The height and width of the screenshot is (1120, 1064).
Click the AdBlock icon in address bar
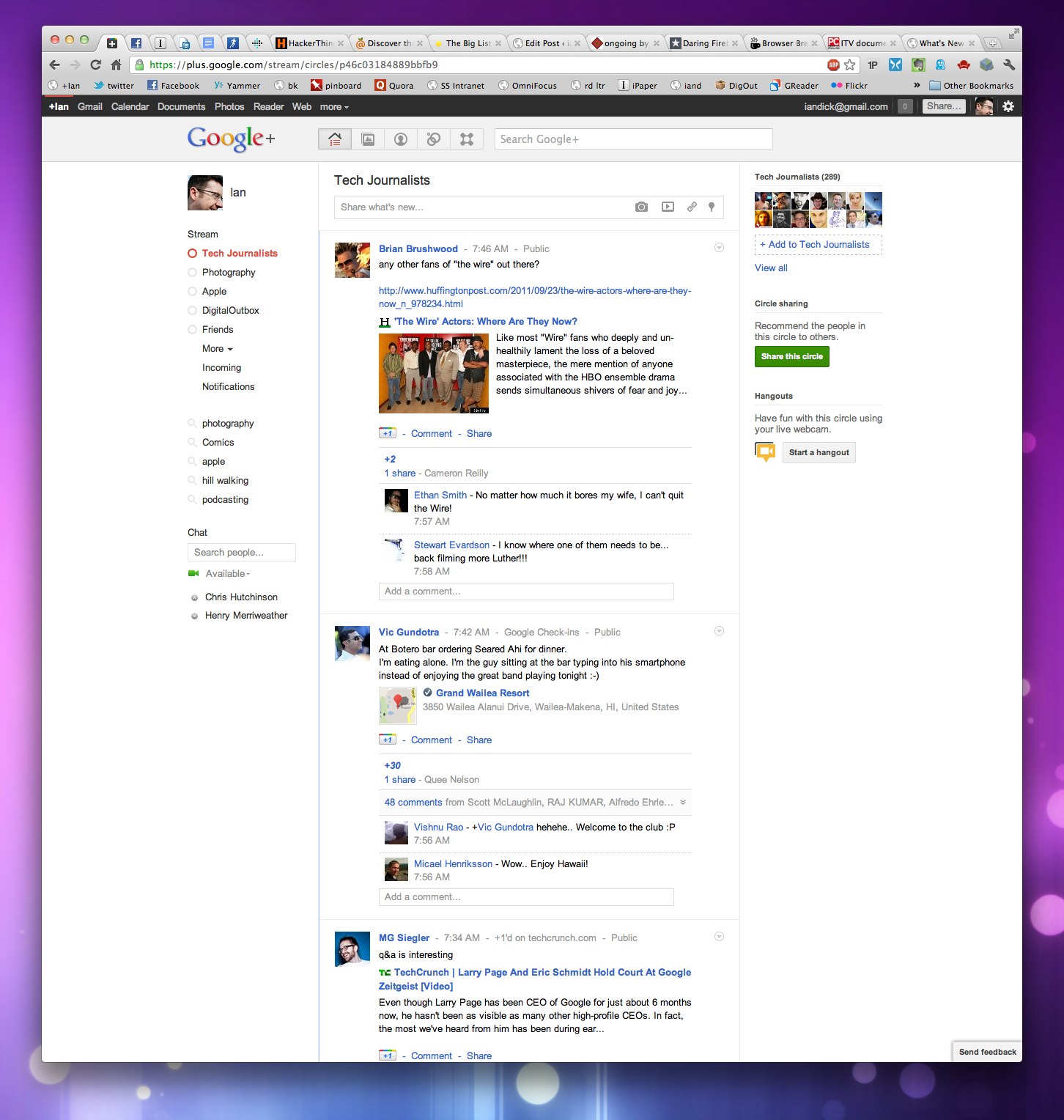coord(833,65)
